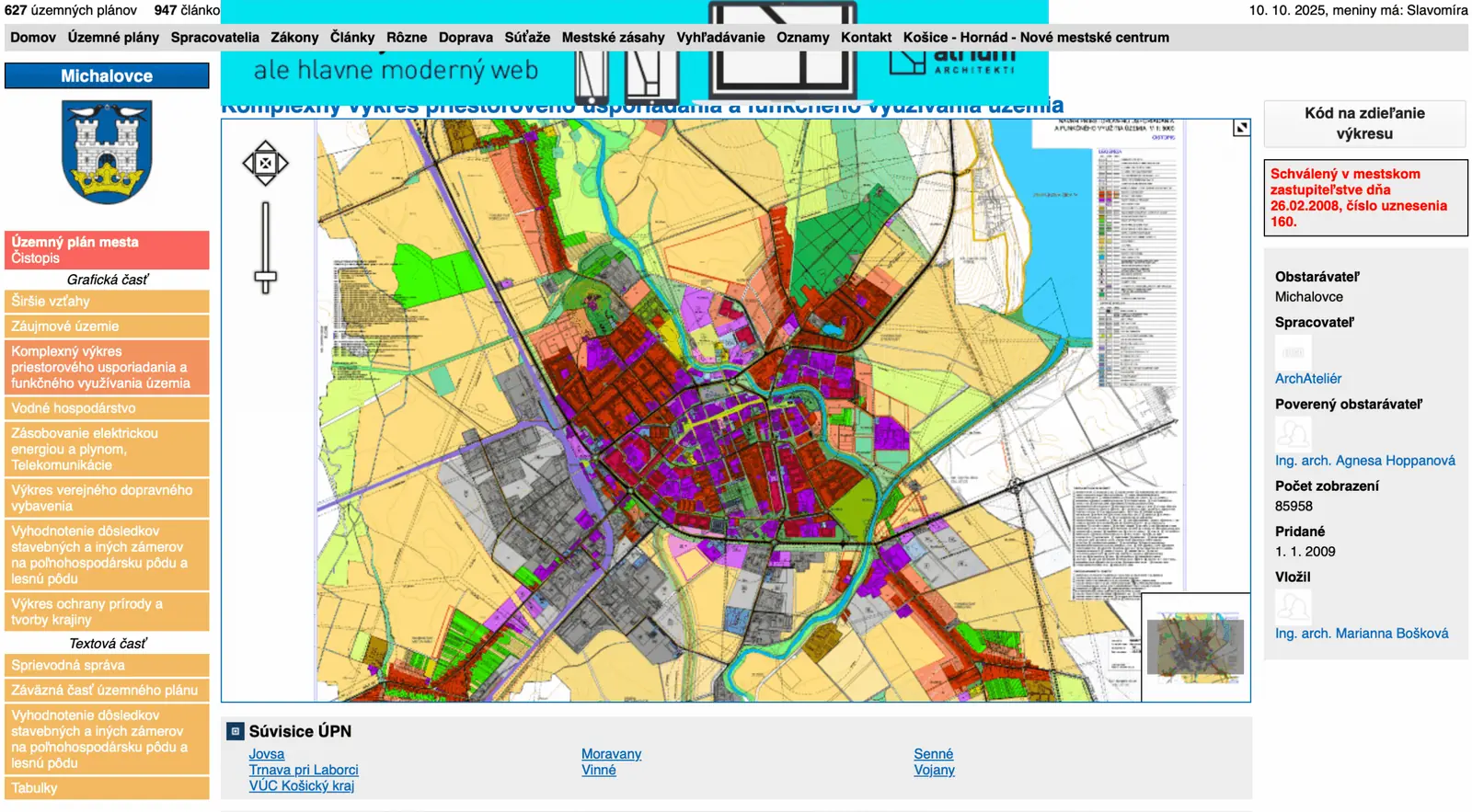
Task: Open Vyhľadávanie in the menu
Action: [x=720, y=38]
